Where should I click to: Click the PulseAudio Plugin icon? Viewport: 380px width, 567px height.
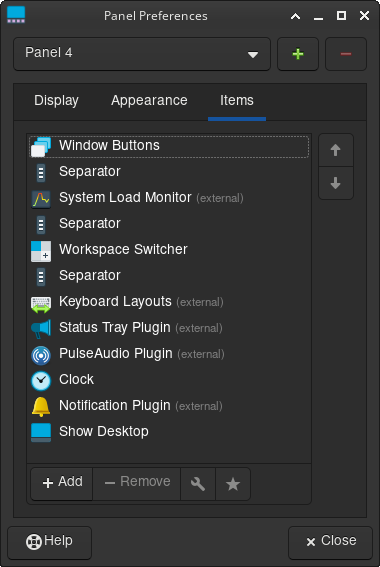(41, 355)
